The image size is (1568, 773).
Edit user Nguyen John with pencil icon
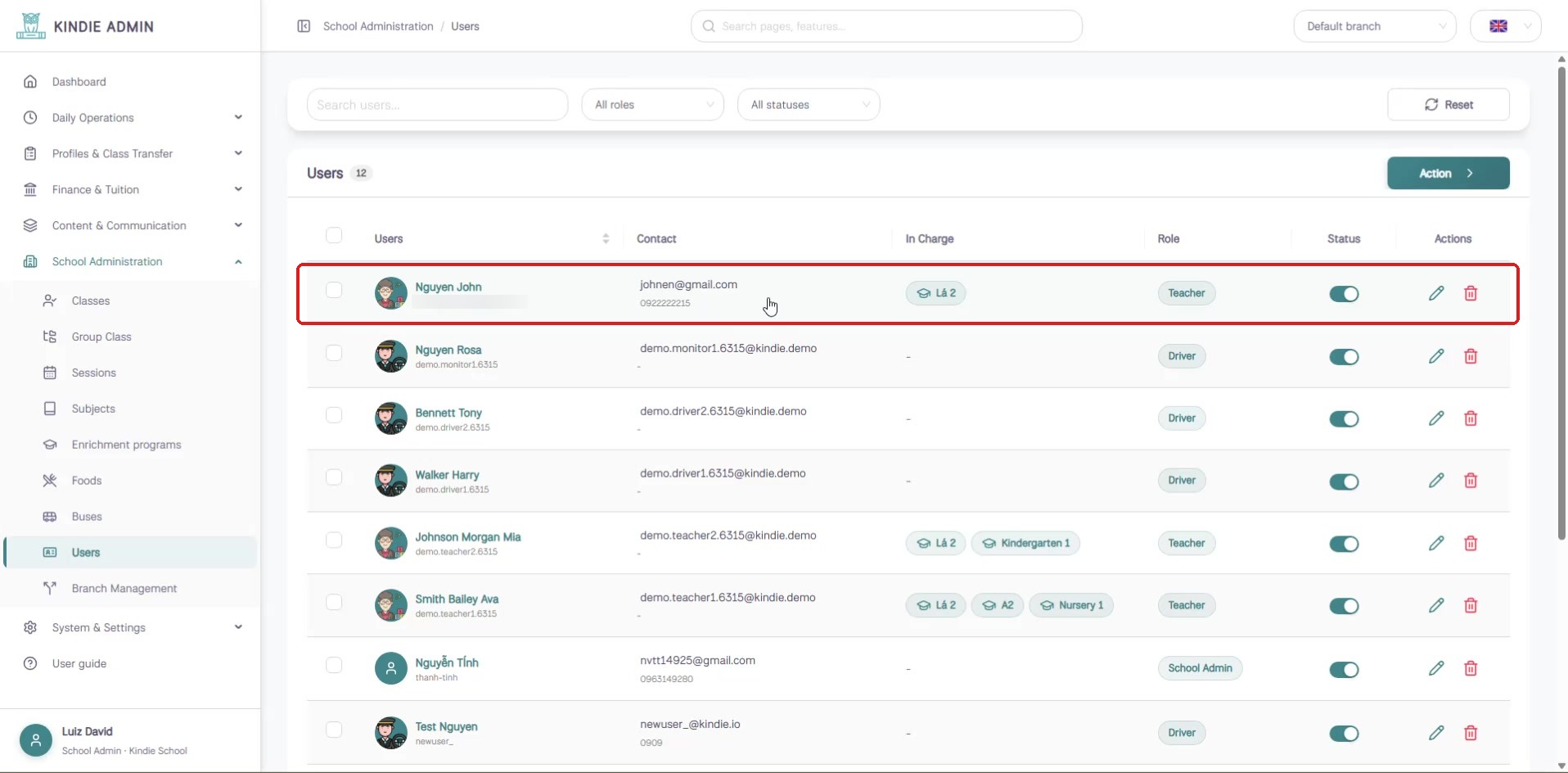(1436, 293)
